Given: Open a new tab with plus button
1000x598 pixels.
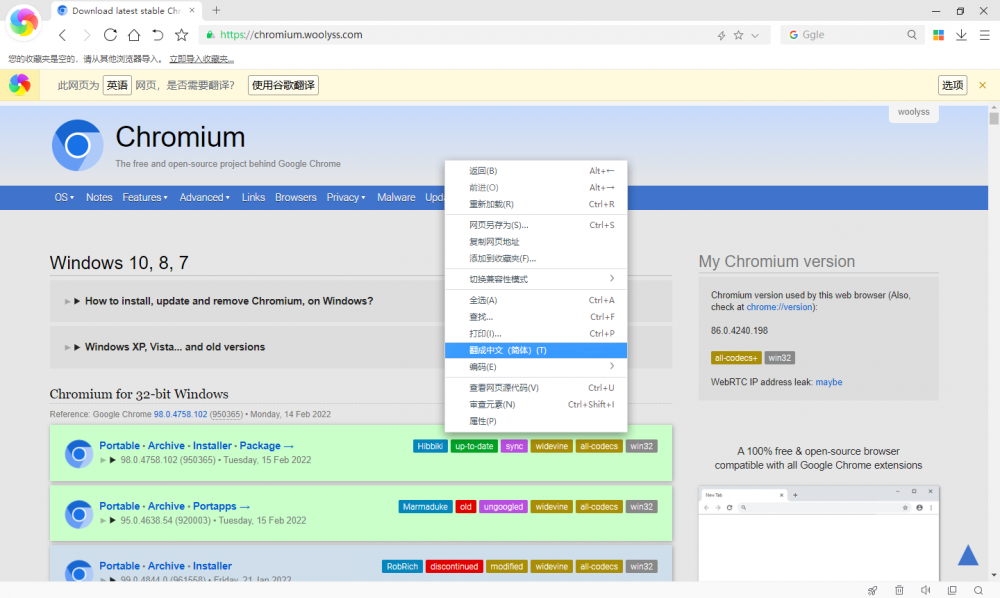Looking at the screenshot, I should point(216,10).
